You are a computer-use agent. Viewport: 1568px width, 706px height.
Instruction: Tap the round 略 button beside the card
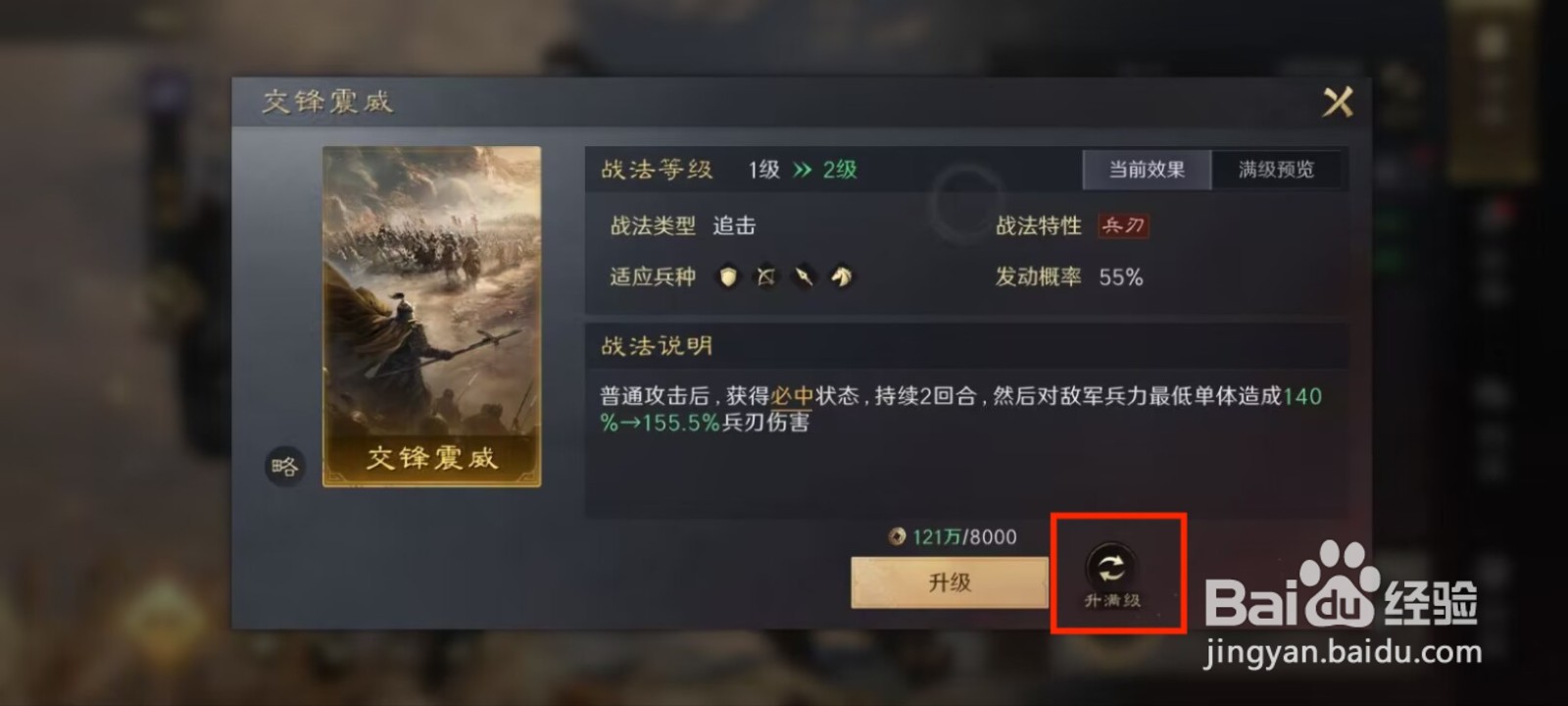tap(285, 467)
